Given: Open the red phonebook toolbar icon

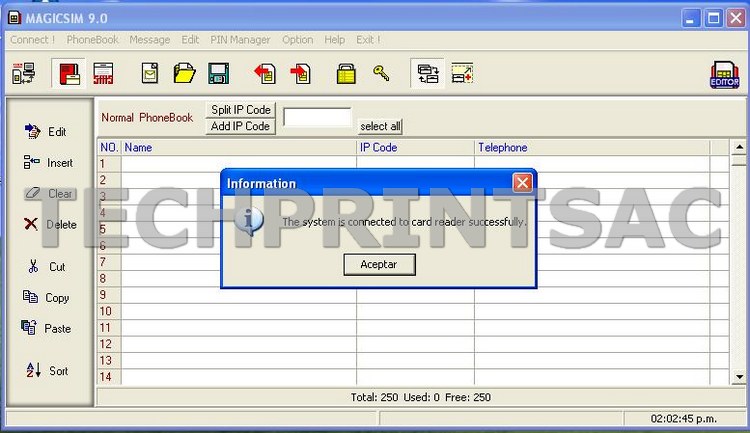Looking at the screenshot, I should [69, 74].
